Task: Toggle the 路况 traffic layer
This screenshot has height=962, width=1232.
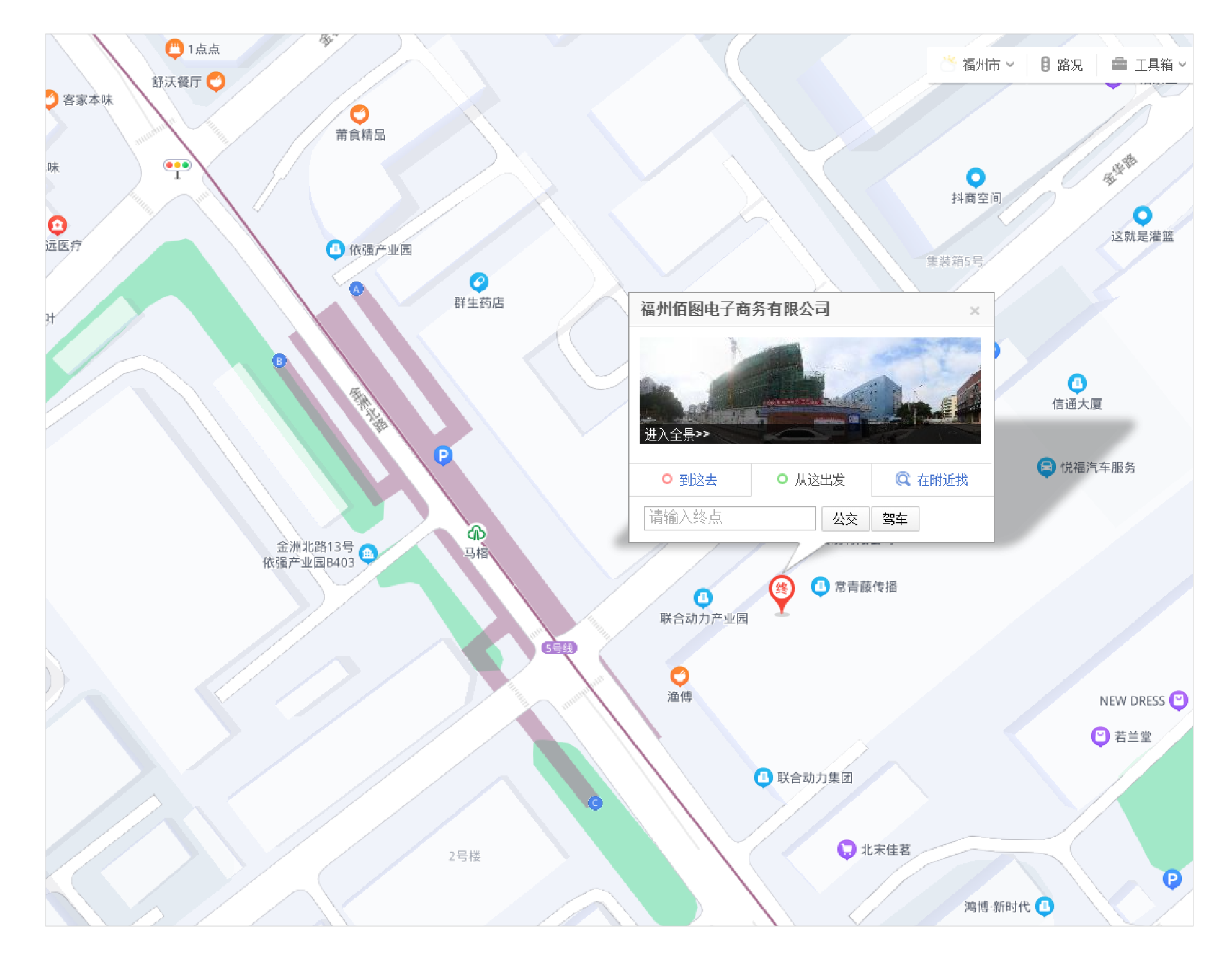Action: [1062, 65]
